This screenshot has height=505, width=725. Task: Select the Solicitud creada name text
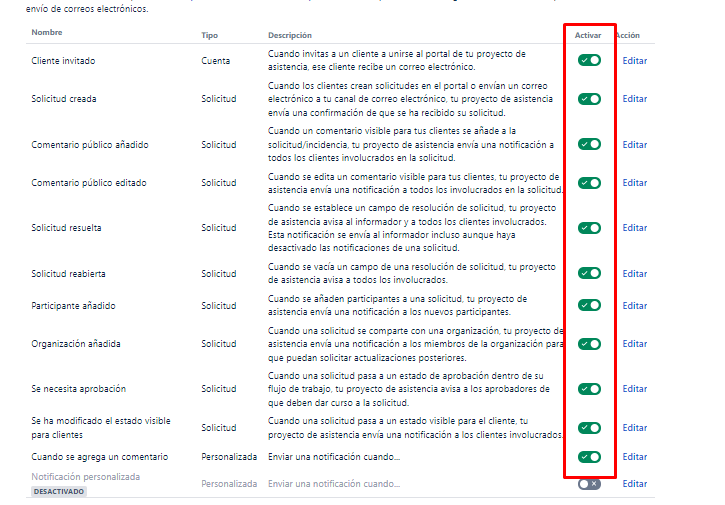pyautogui.click(x=64, y=99)
